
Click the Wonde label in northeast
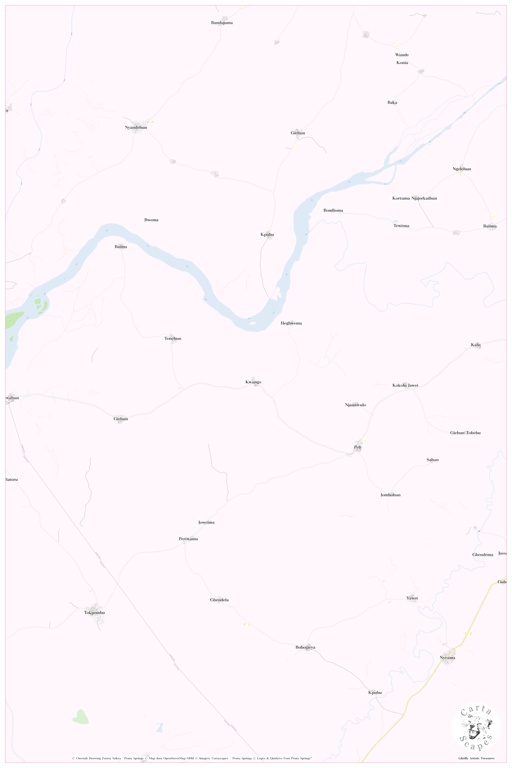[402, 55]
